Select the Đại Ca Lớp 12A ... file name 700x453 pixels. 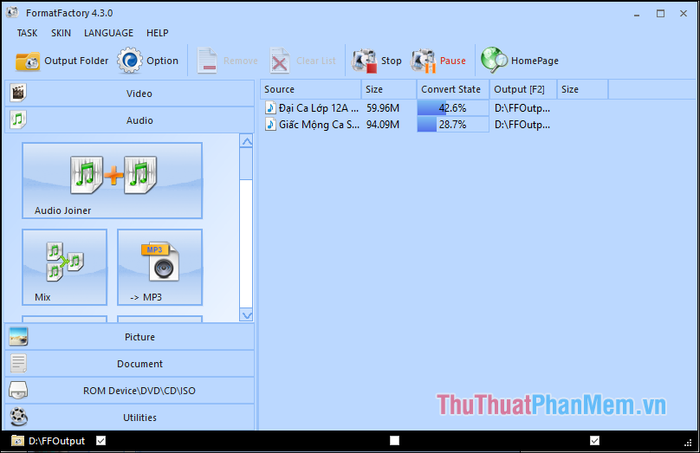tap(319, 108)
